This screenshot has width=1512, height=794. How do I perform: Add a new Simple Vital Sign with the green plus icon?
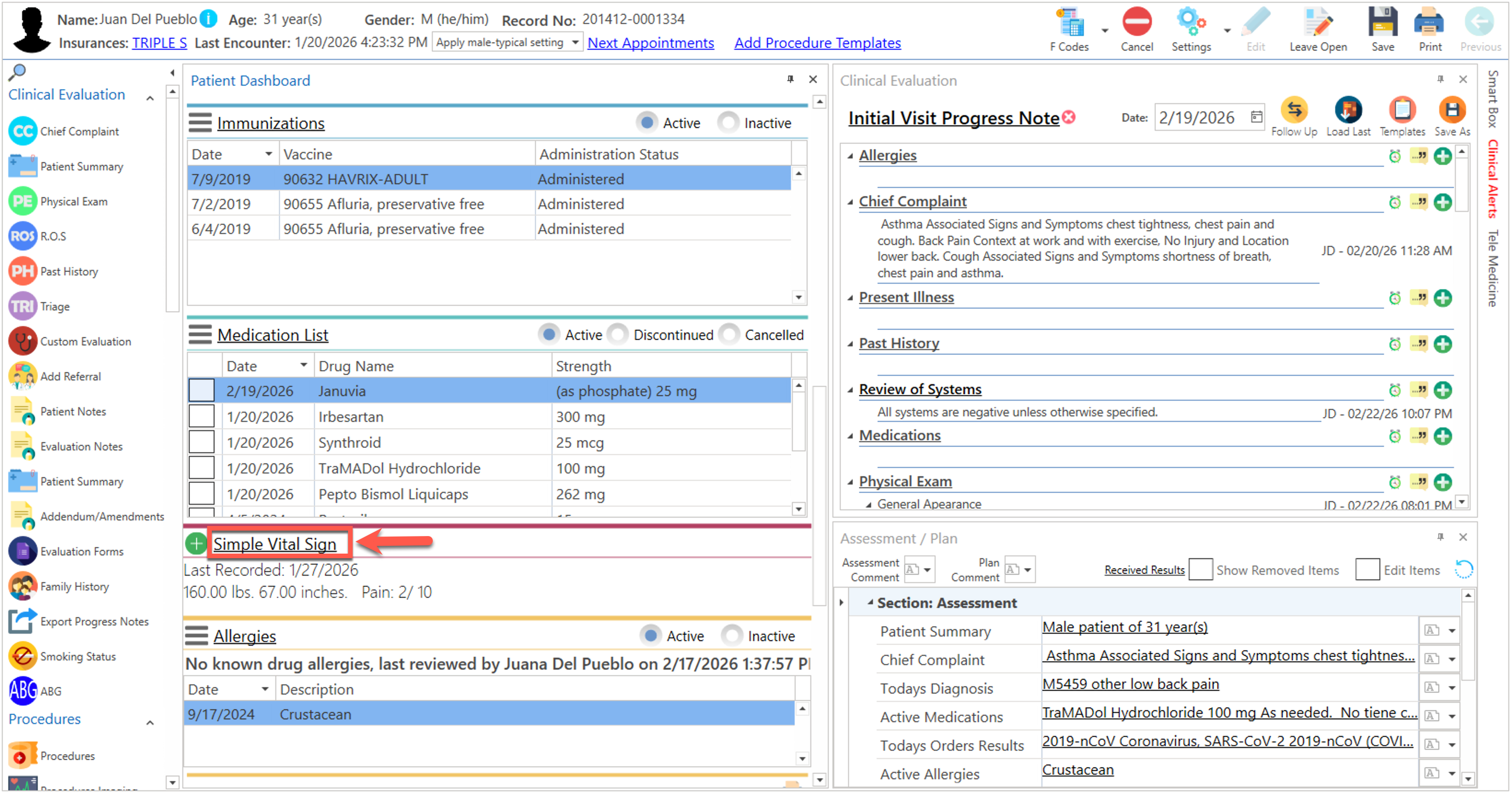[x=196, y=543]
